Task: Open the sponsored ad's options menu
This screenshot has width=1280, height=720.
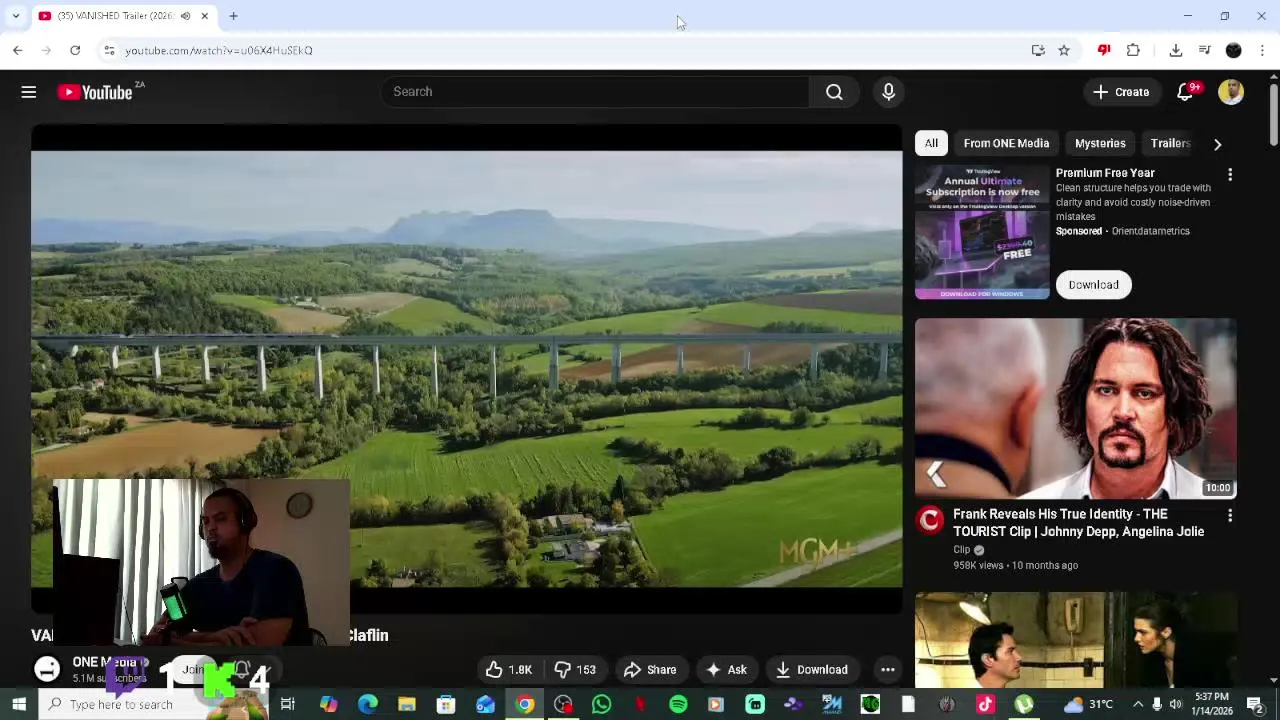Action: [1230, 175]
